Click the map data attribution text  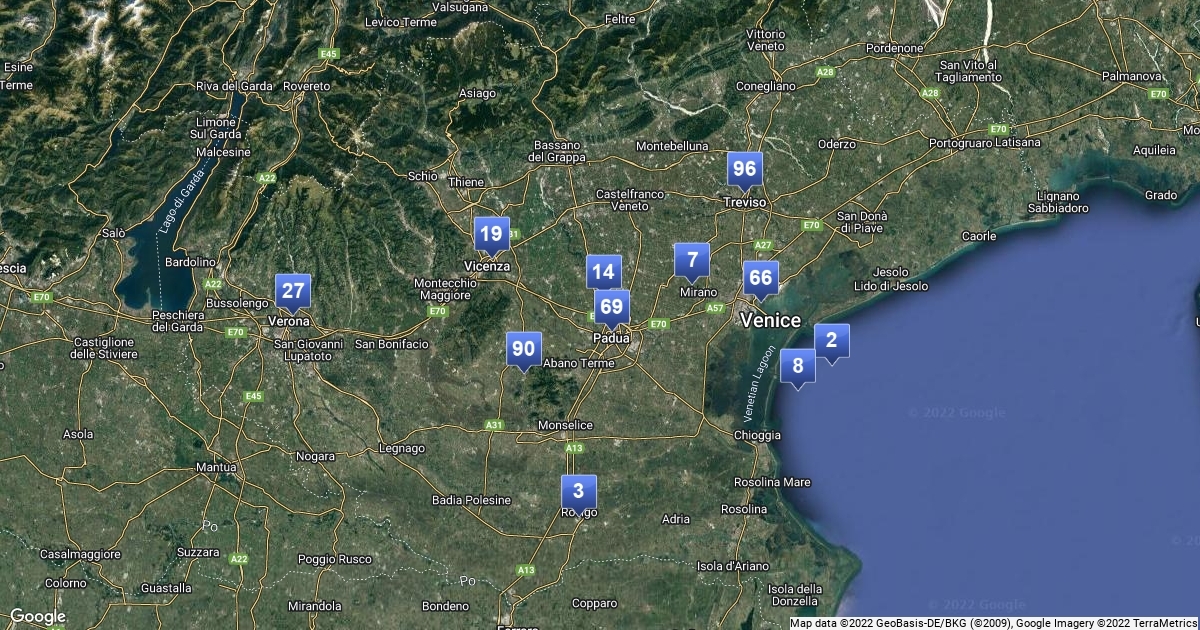(x=993, y=623)
